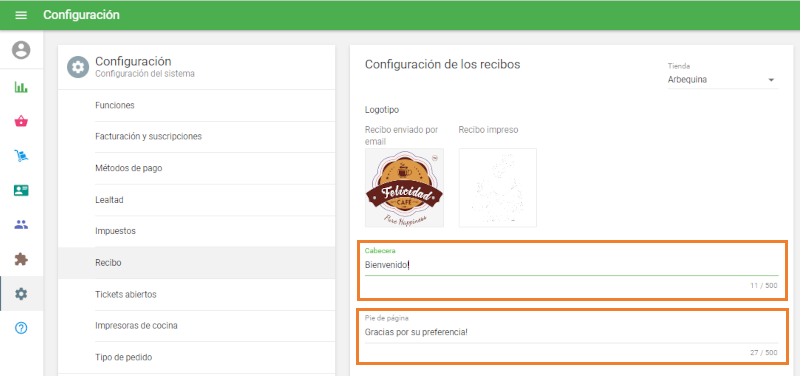
Task: Click the Configuración title in top bar
Action: click(81, 15)
